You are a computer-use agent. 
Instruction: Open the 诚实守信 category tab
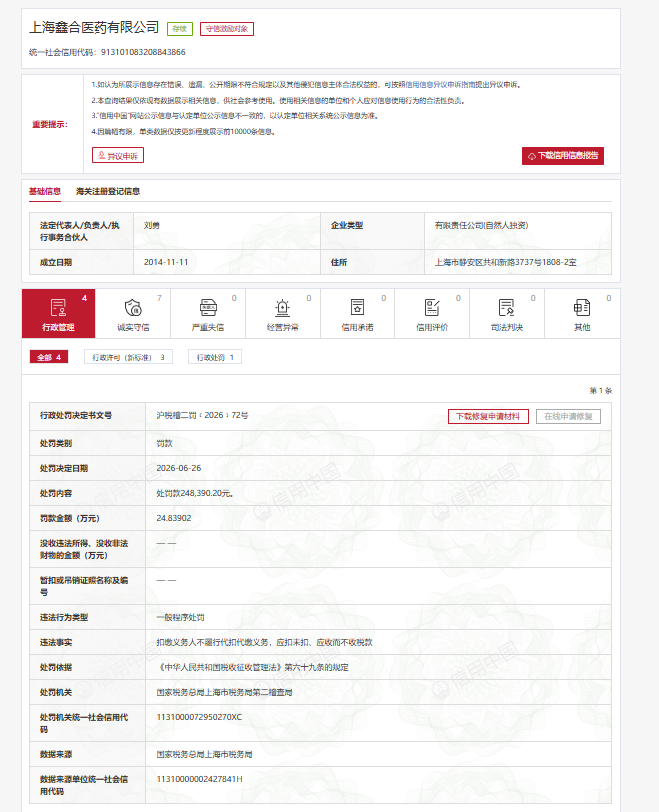[133, 313]
